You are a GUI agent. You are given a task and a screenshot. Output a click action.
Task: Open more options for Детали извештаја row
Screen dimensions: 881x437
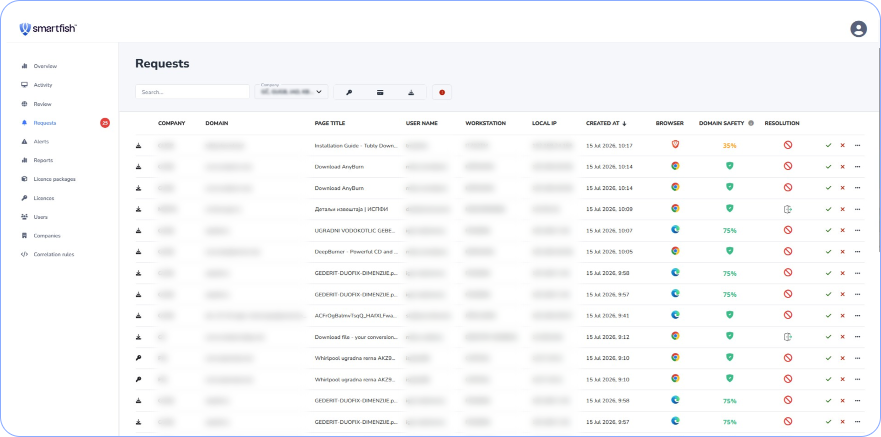tap(857, 209)
